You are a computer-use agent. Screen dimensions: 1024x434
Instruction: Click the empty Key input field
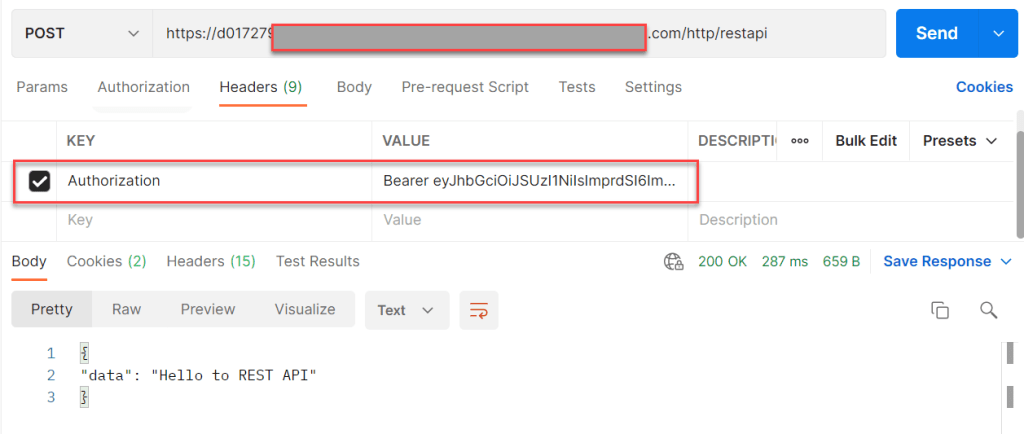(210, 220)
